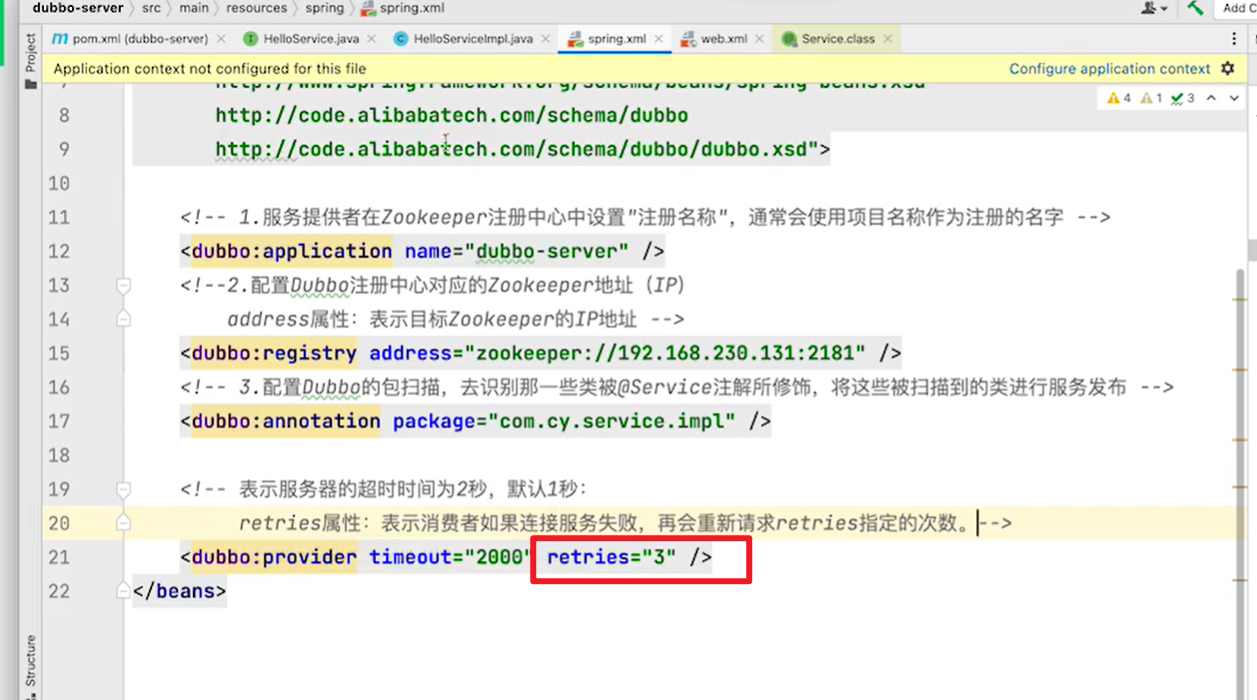Screen dimensions: 1257x700
Task: Collapse comment fold marker on line 13
Action: point(123,286)
